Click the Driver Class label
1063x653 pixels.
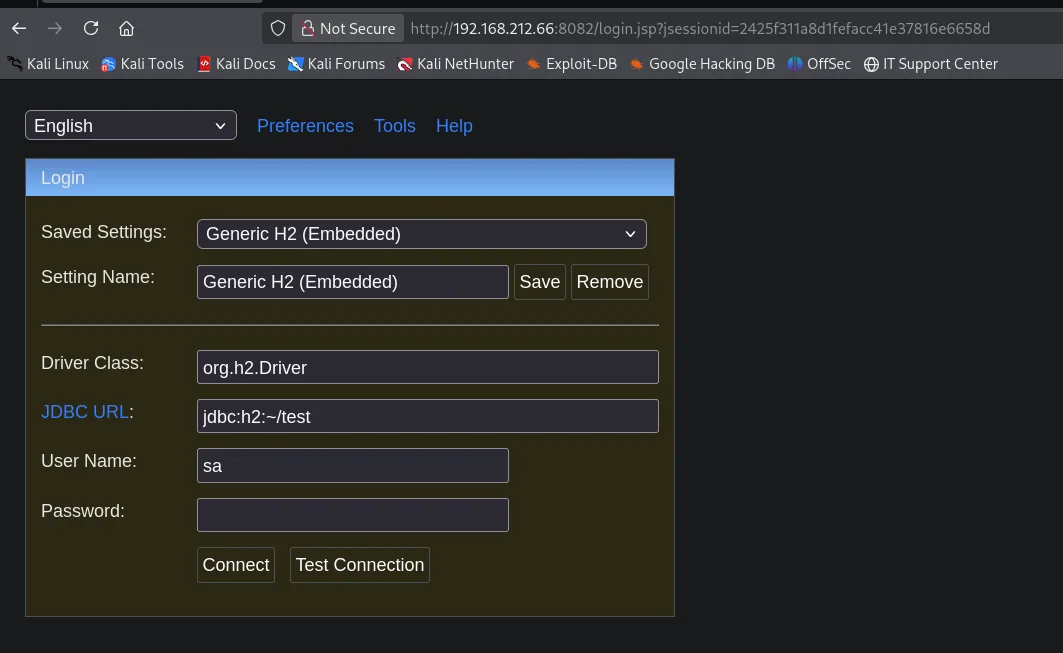tap(92, 363)
